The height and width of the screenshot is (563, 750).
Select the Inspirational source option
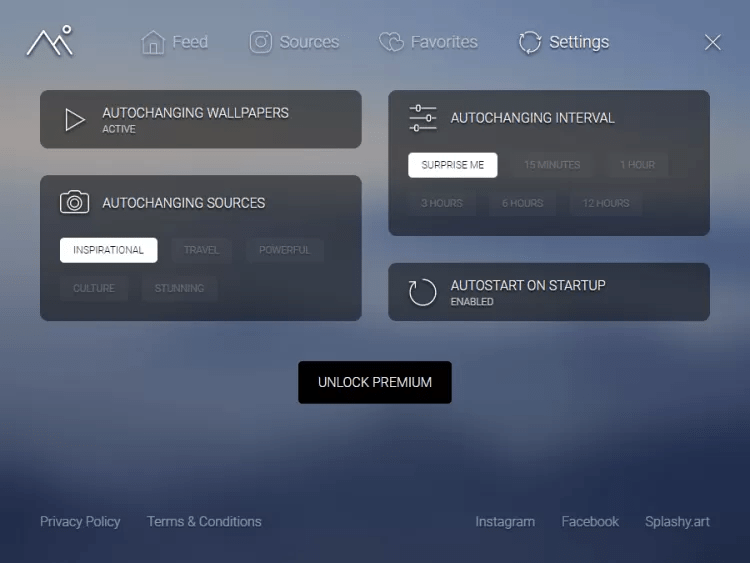tap(108, 250)
